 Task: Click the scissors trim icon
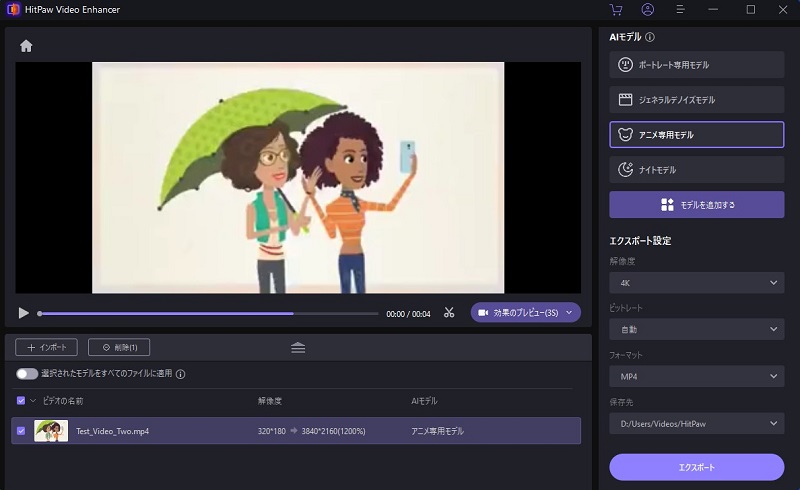pos(449,313)
